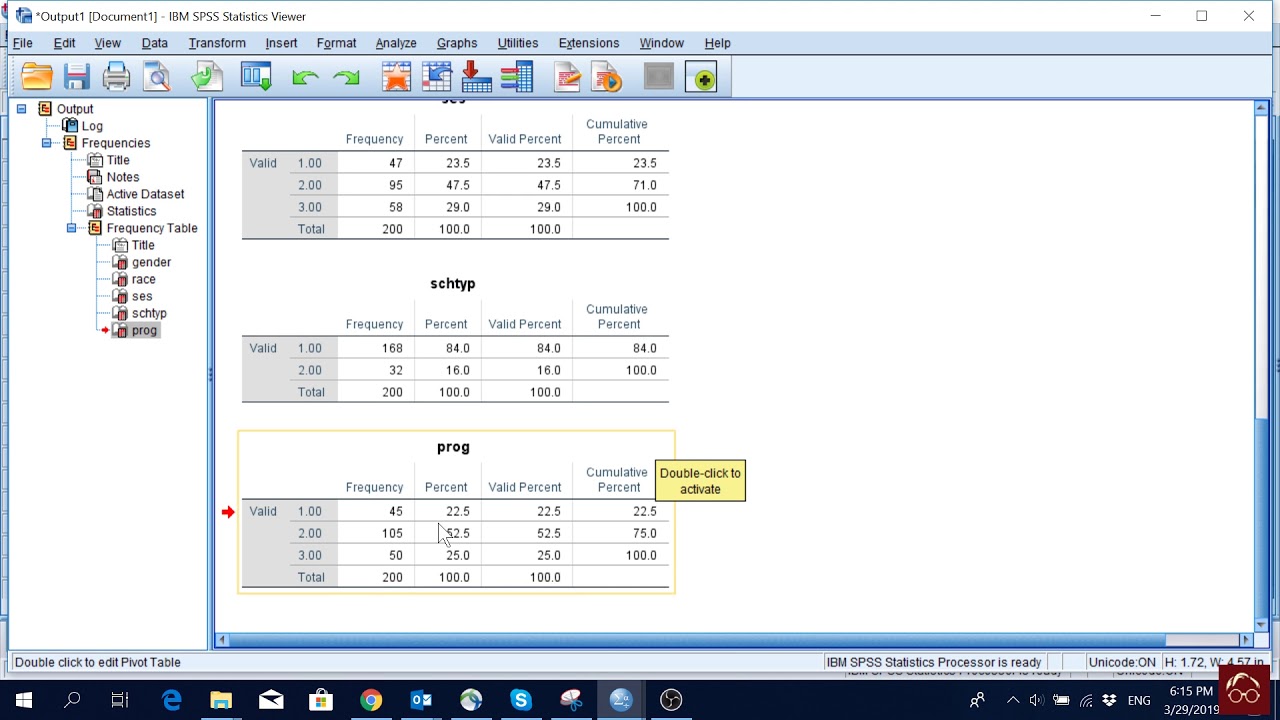Collapse the Output root node

(x=21, y=109)
